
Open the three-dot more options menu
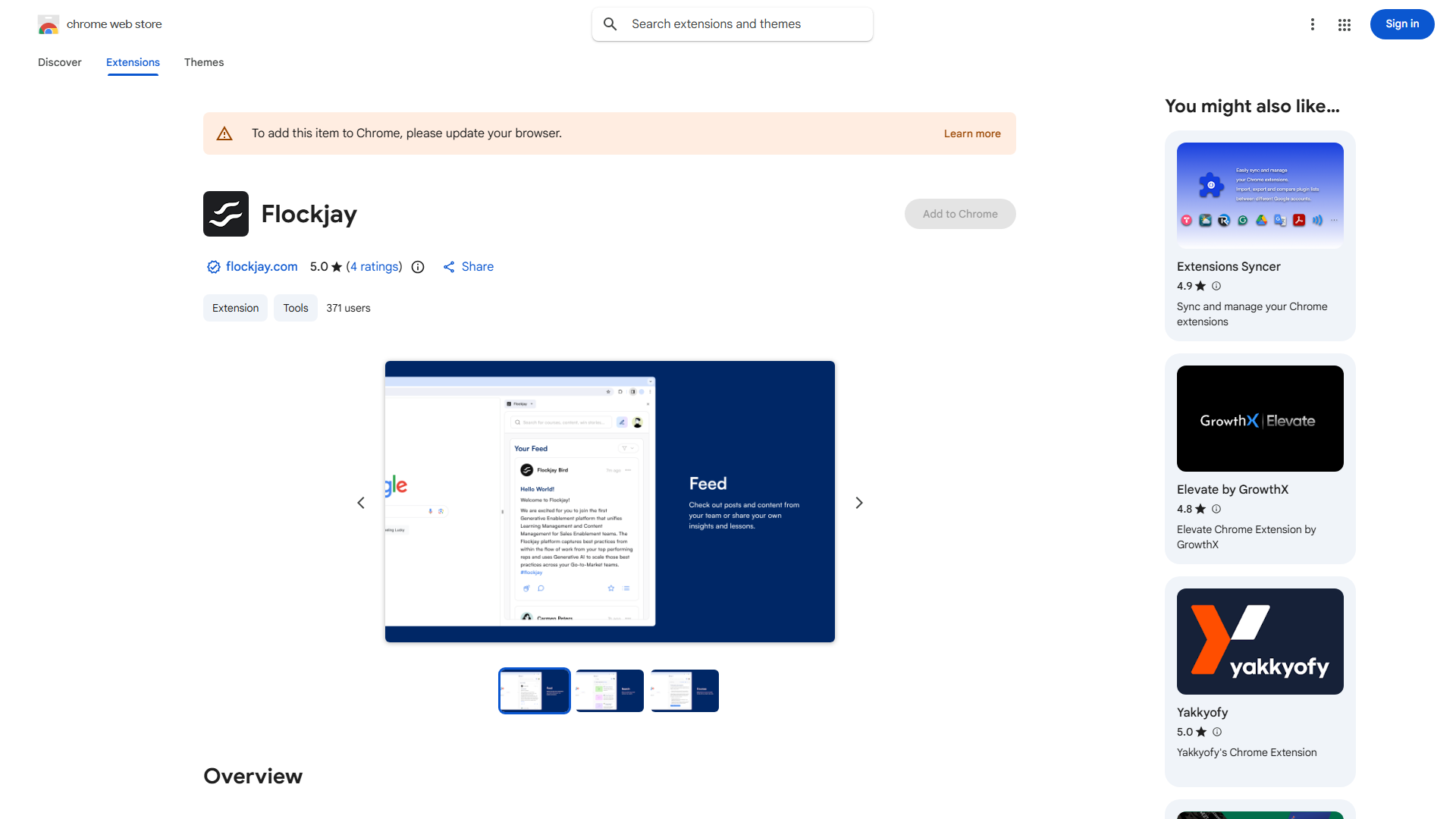[x=1313, y=24]
